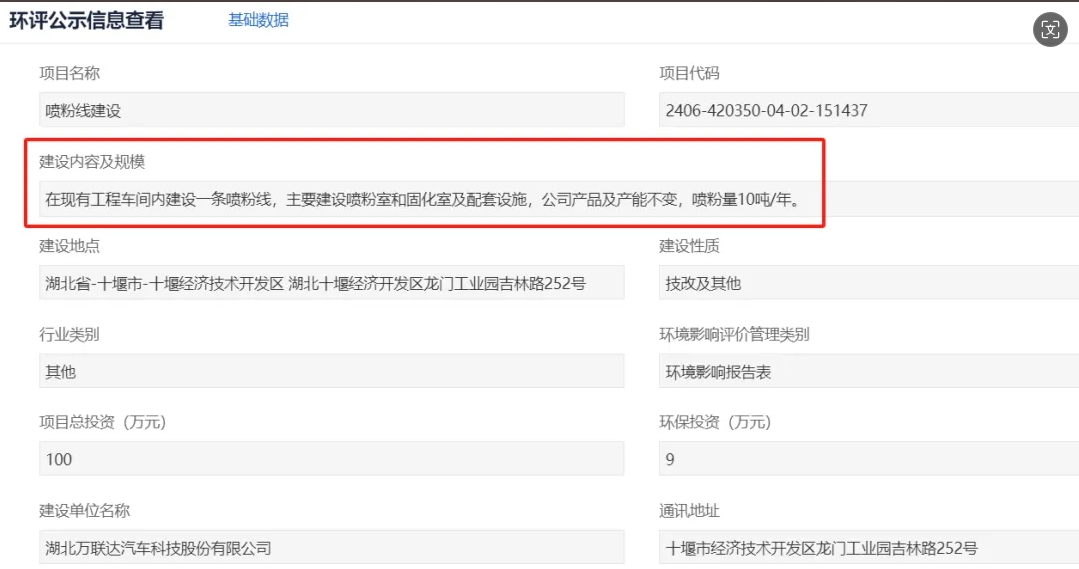Focus the 建设地点 field showing 湖北省-十堰市
1079x569 pixels.
(x=331, y=283)
